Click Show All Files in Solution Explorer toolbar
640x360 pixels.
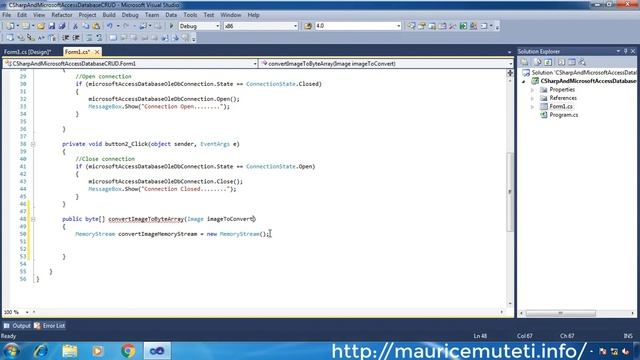point(537,62)
